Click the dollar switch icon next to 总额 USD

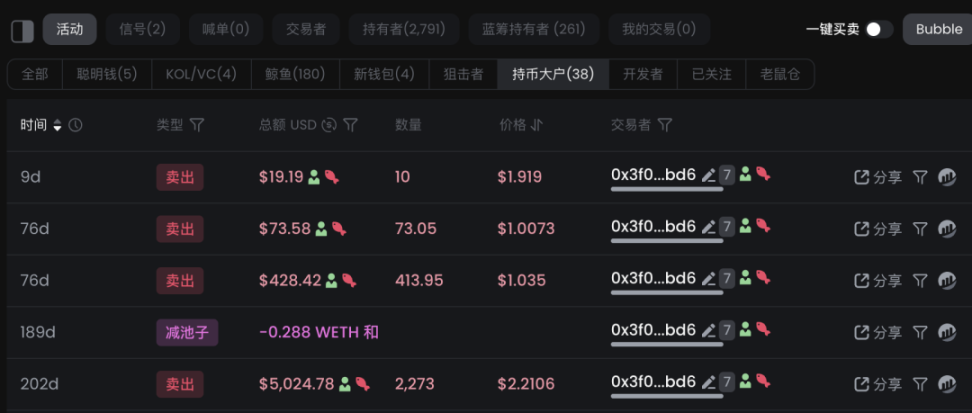tap(329, 125)
